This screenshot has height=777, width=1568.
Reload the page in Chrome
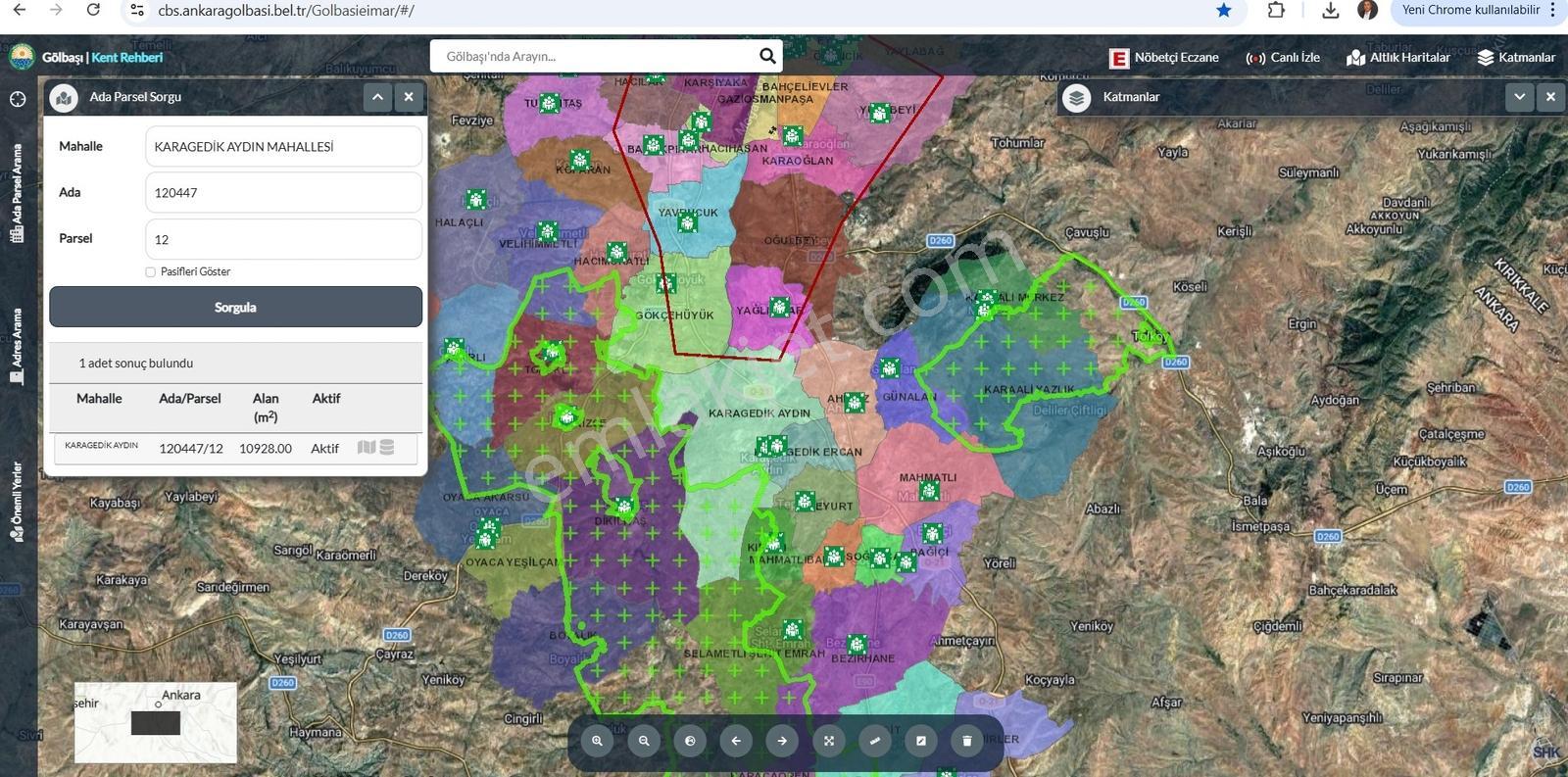[93, 10]
